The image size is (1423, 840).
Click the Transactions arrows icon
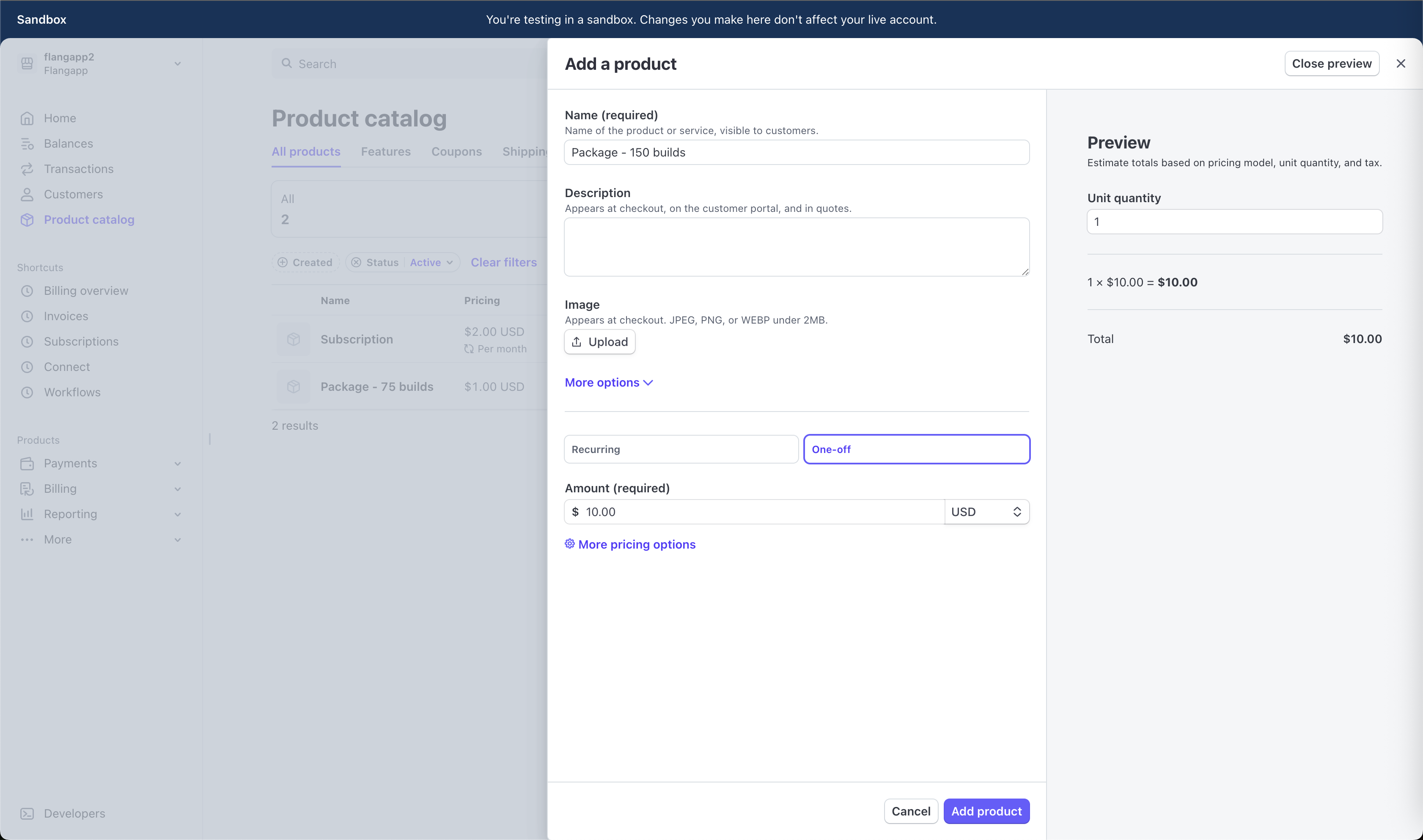27,169
